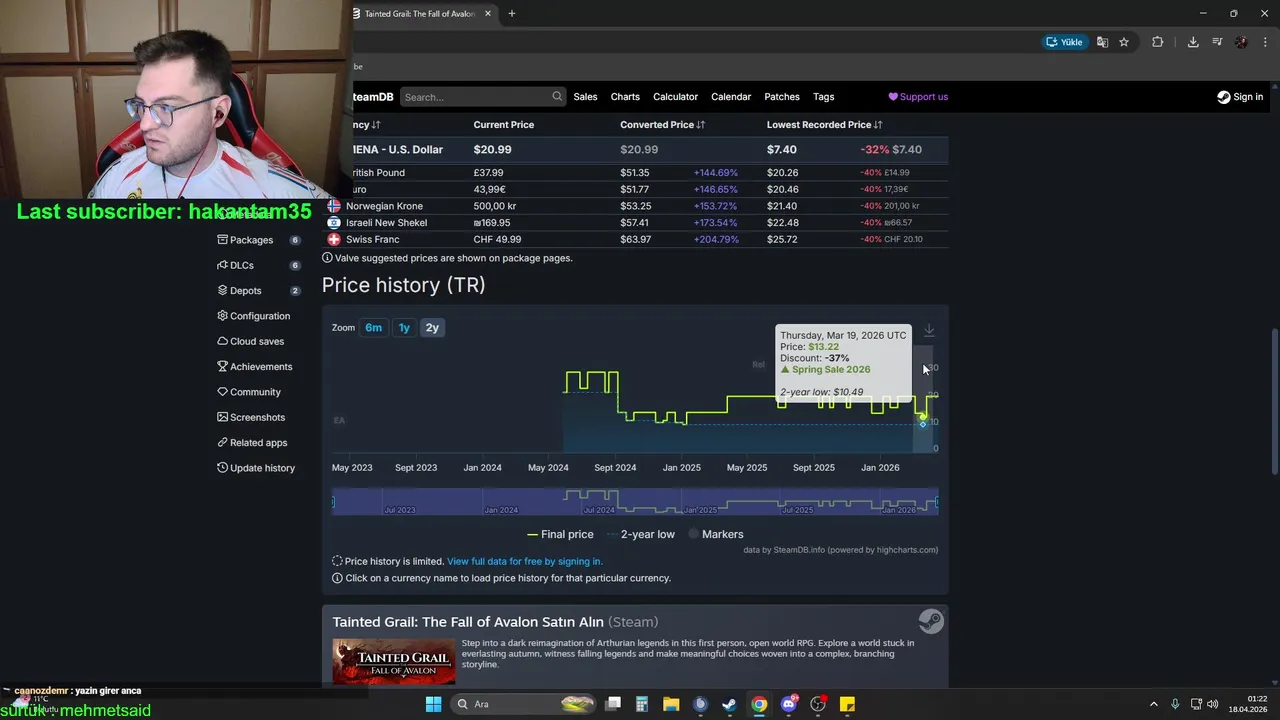Open Chrome three-dot menu
Viewport: 1280px width, 720px height.
(1265, 42)
